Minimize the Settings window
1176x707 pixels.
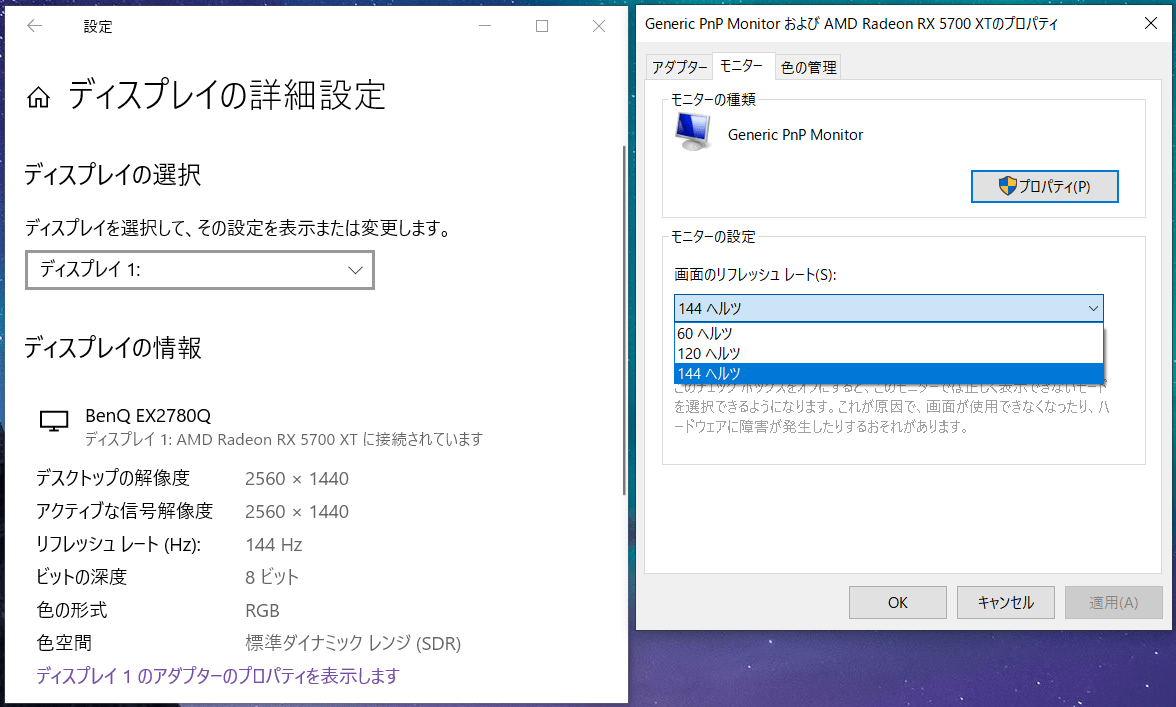485,26
